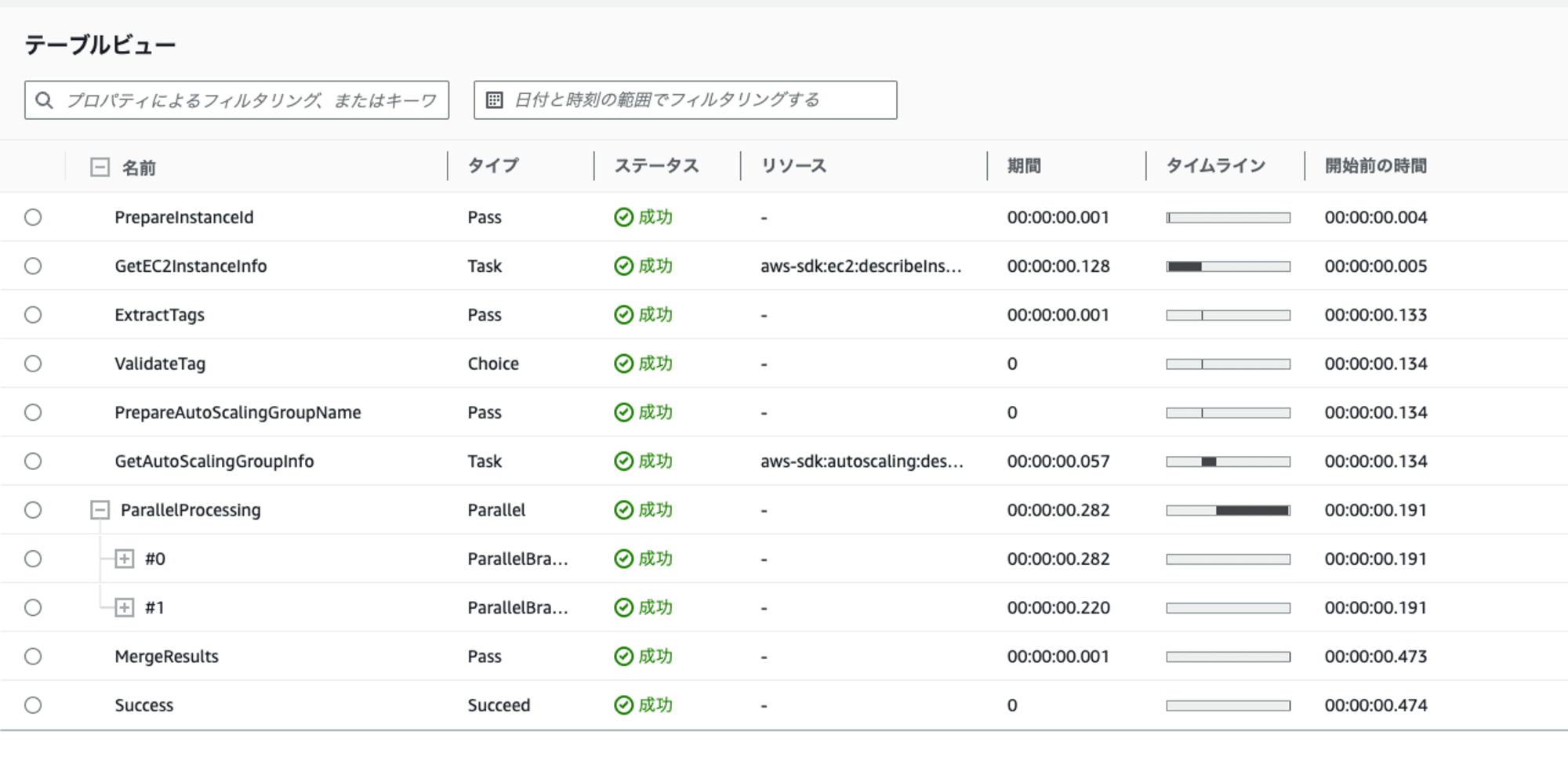This screenshot has height=771, width=1568.
Task: Expand parallel branch #0
Action: 125,559
